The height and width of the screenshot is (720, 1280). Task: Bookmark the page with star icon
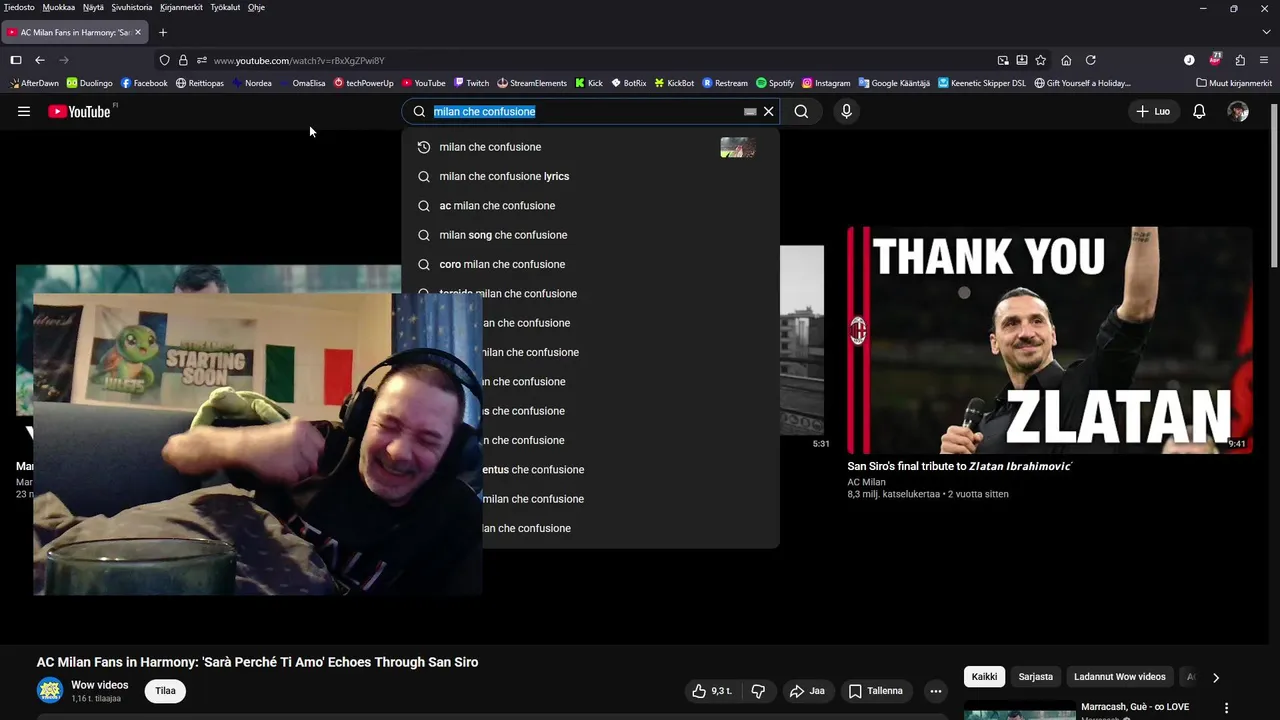coord(1041,60)
